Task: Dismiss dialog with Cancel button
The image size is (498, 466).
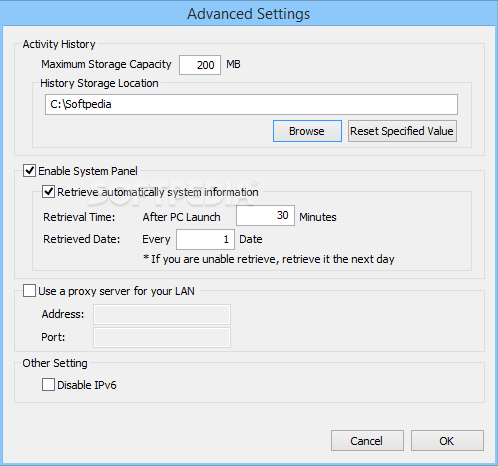Action: pyautogui.click(x=367, y=441)
